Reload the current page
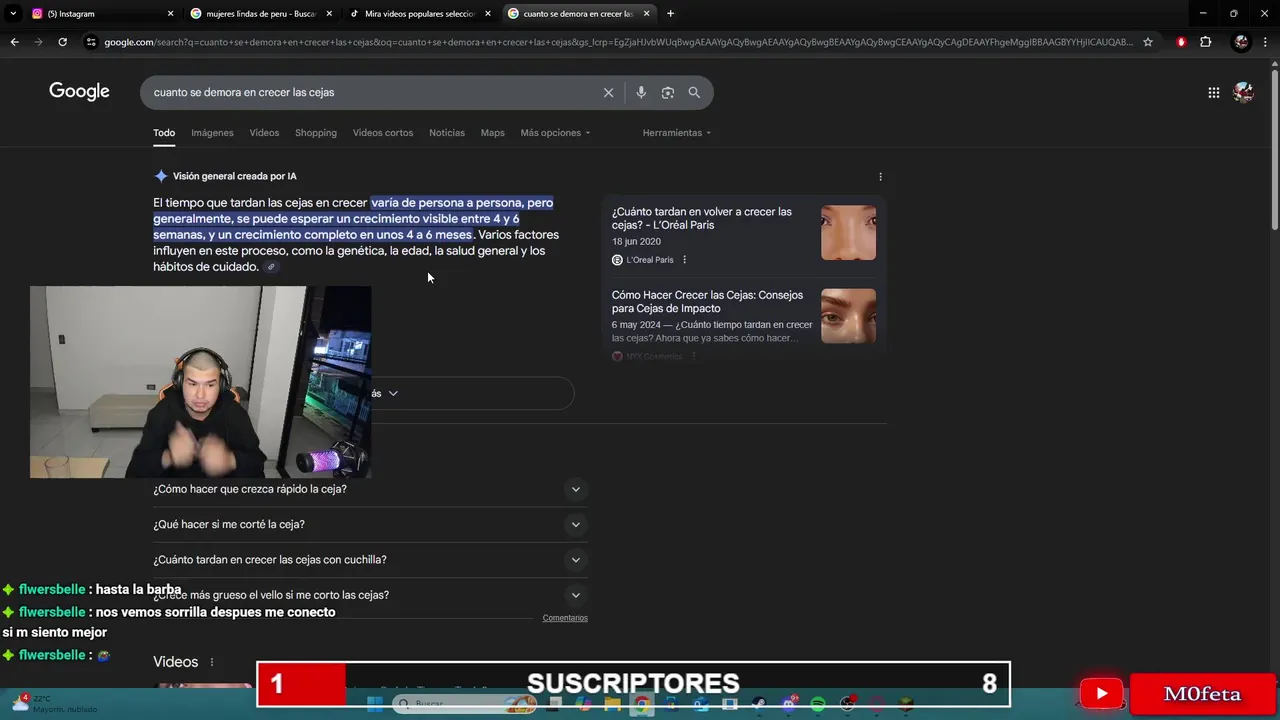The width and height of the screenshot is (1280, 720). [62, 42]
